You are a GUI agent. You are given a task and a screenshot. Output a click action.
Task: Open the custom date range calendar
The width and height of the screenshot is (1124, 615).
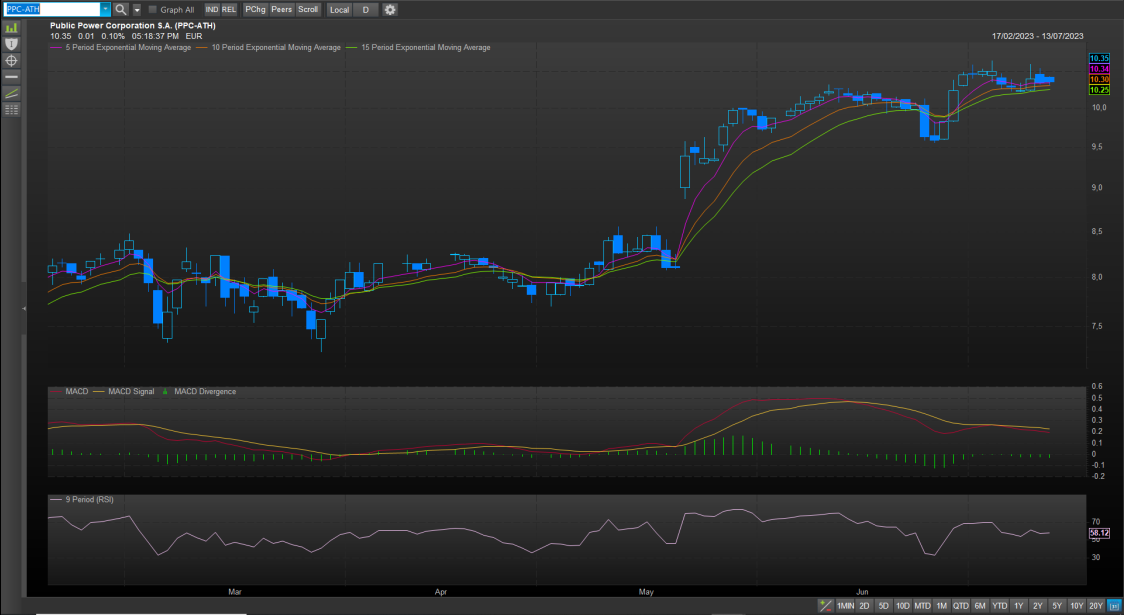(x=1114, y=606)
